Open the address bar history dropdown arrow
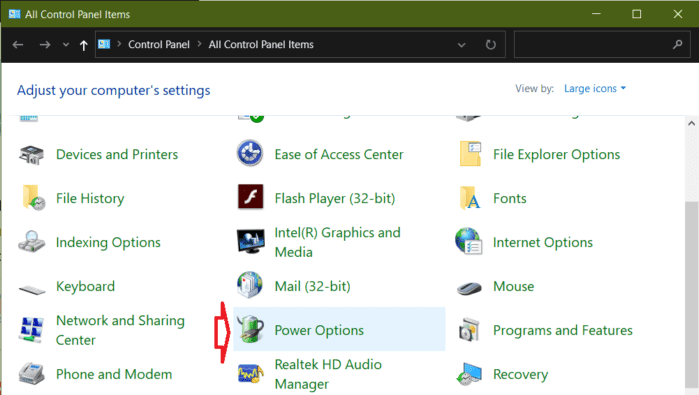The height and width of the screenshot is (395, 699). pyautogui.click(x=461, y=45)
